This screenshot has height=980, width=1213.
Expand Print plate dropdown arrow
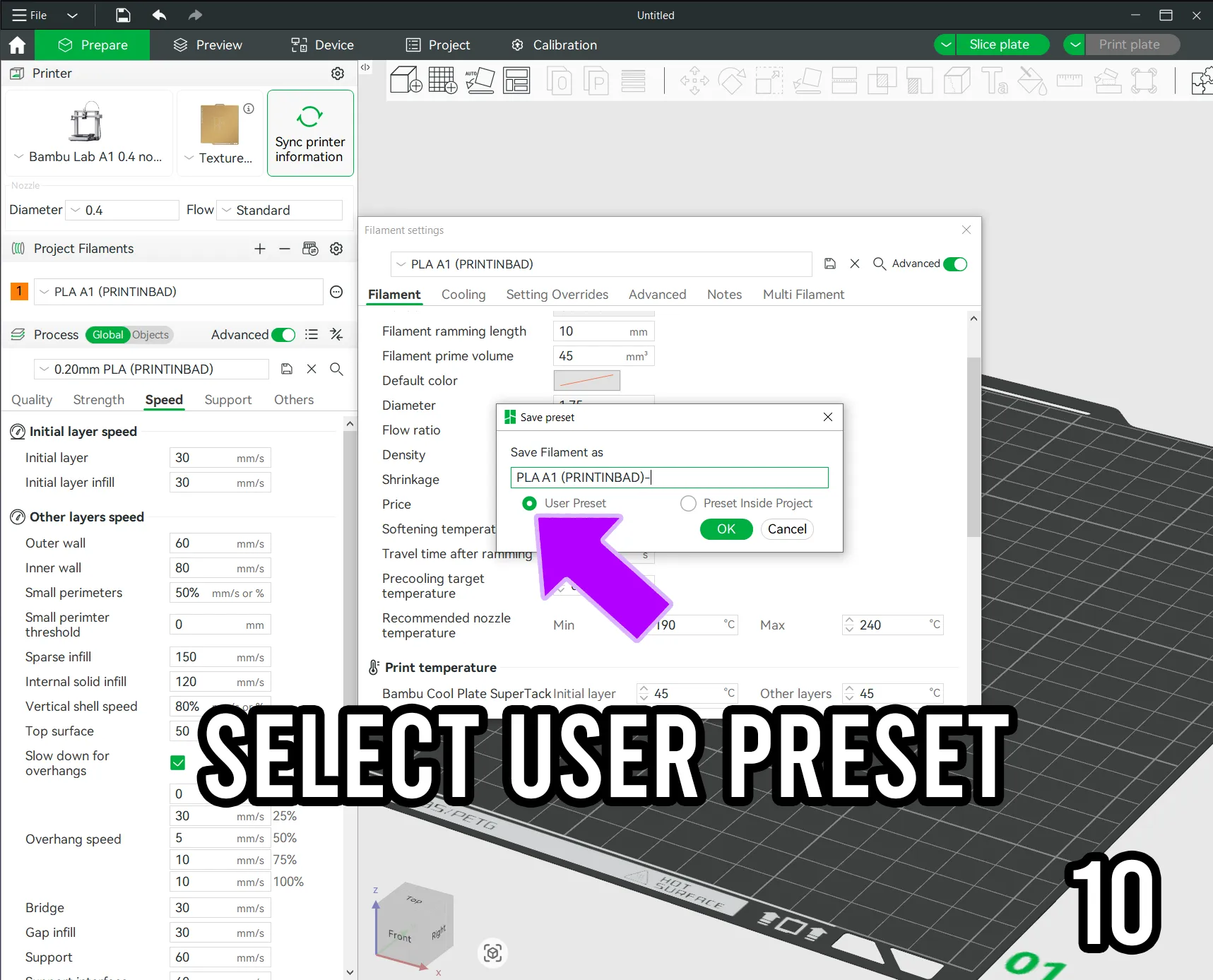(1075, 45)
